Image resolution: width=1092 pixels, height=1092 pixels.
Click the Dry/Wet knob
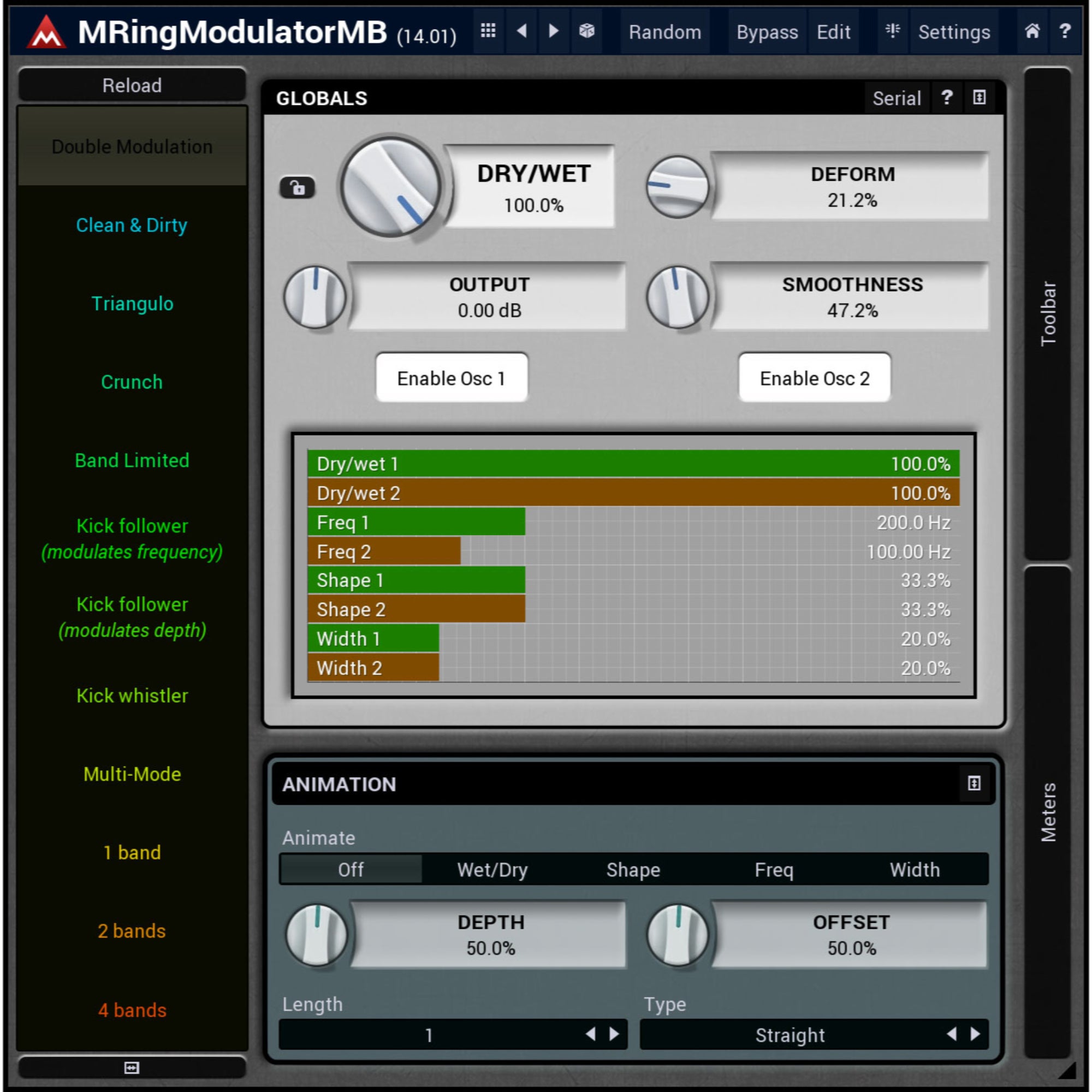[390, 187]
